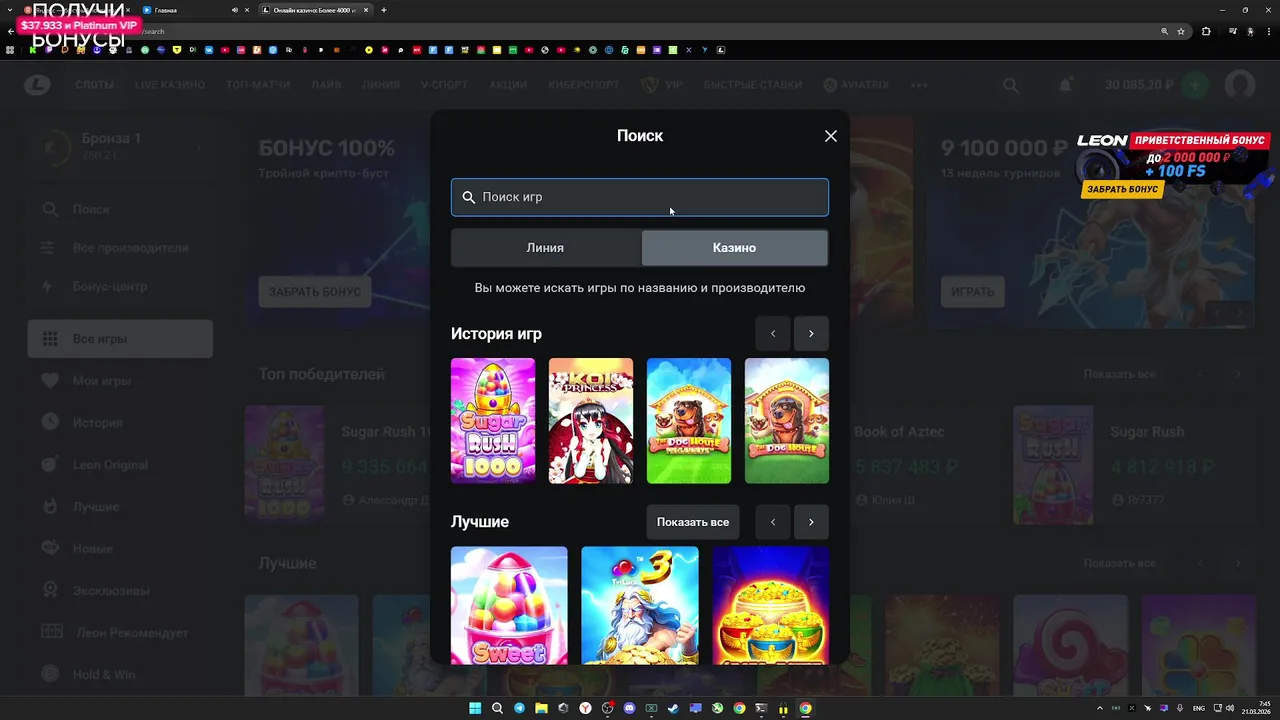1280x720 pixels.
Task: Focus the Поиск игр search field
Action: tap(640, 197)
